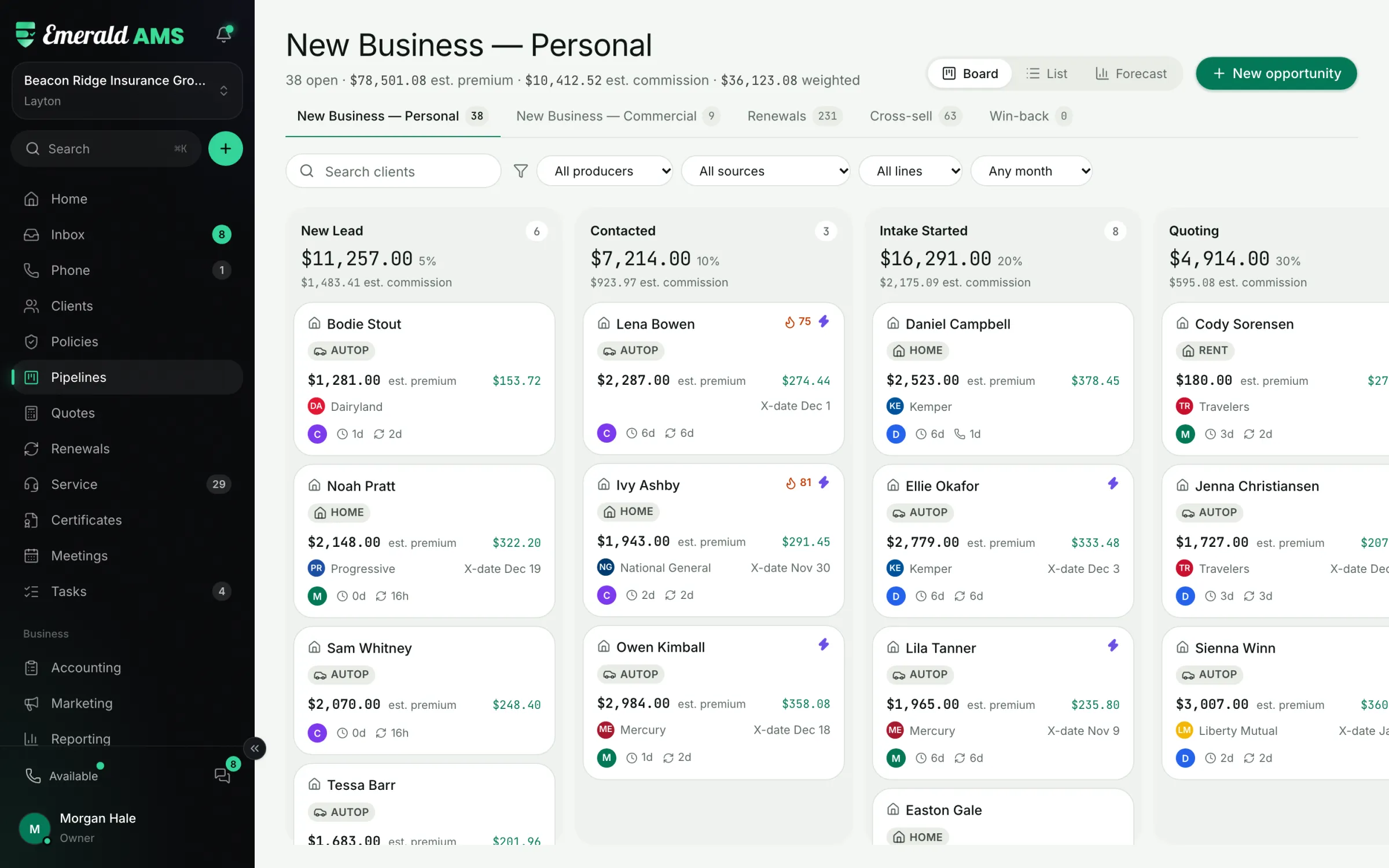Open the All lines dropdown
Image resolution: width=1389 pixels, height=868 pixels.
pyautogui.click(x=910, y=171)
